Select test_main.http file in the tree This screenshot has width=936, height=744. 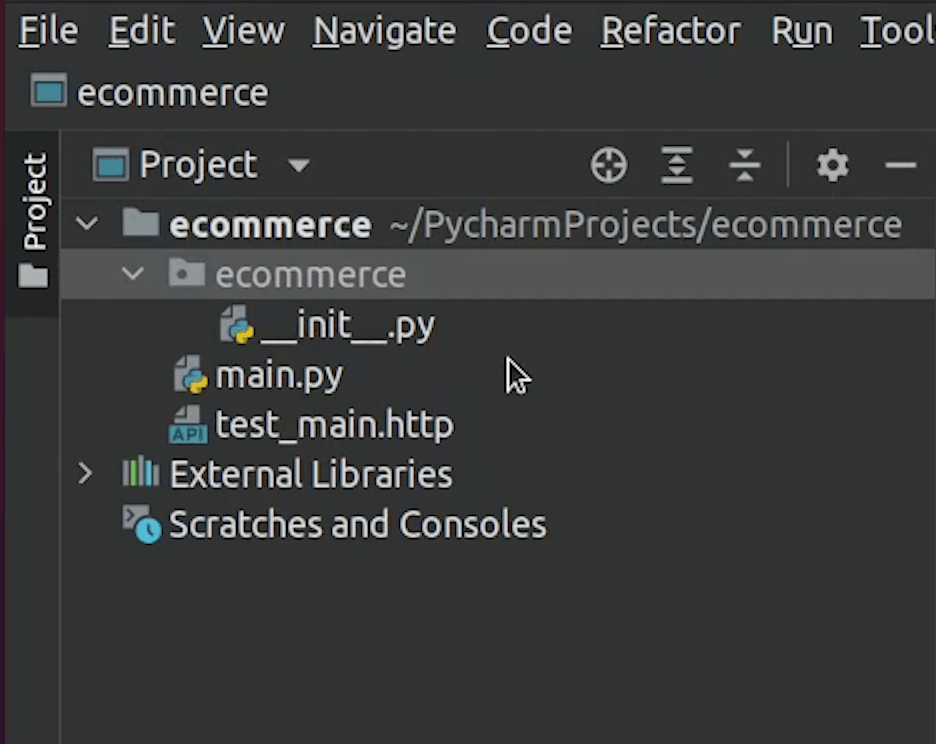pos(334,426)
